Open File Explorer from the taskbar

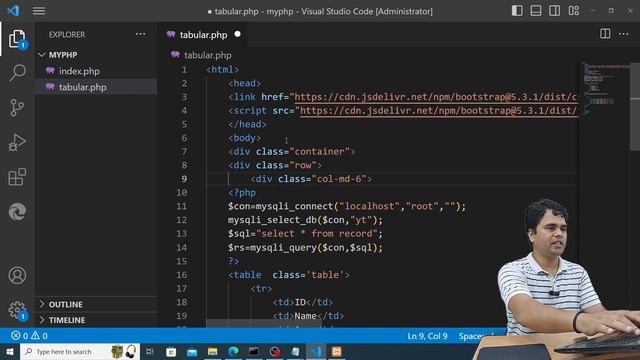pyautogui.click(x=212, y=351)
